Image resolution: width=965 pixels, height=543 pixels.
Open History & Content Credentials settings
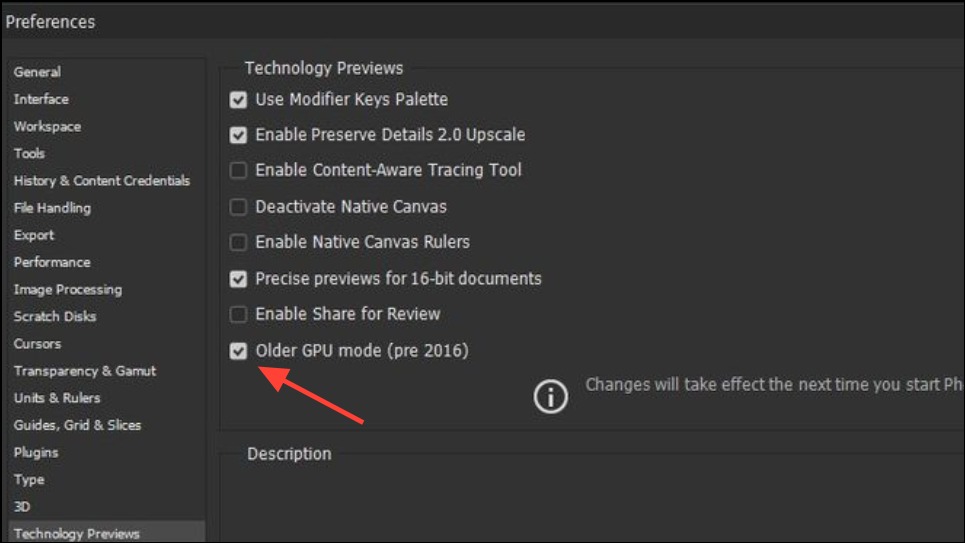(x=101, y=181)
